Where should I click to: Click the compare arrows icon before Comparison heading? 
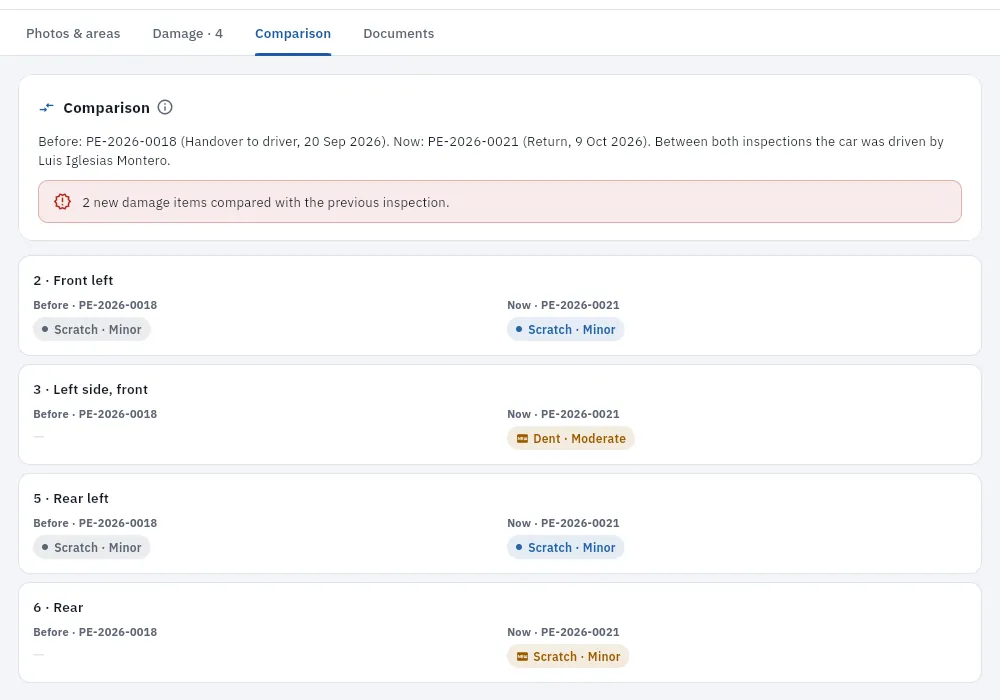click(x=47, y=108)
